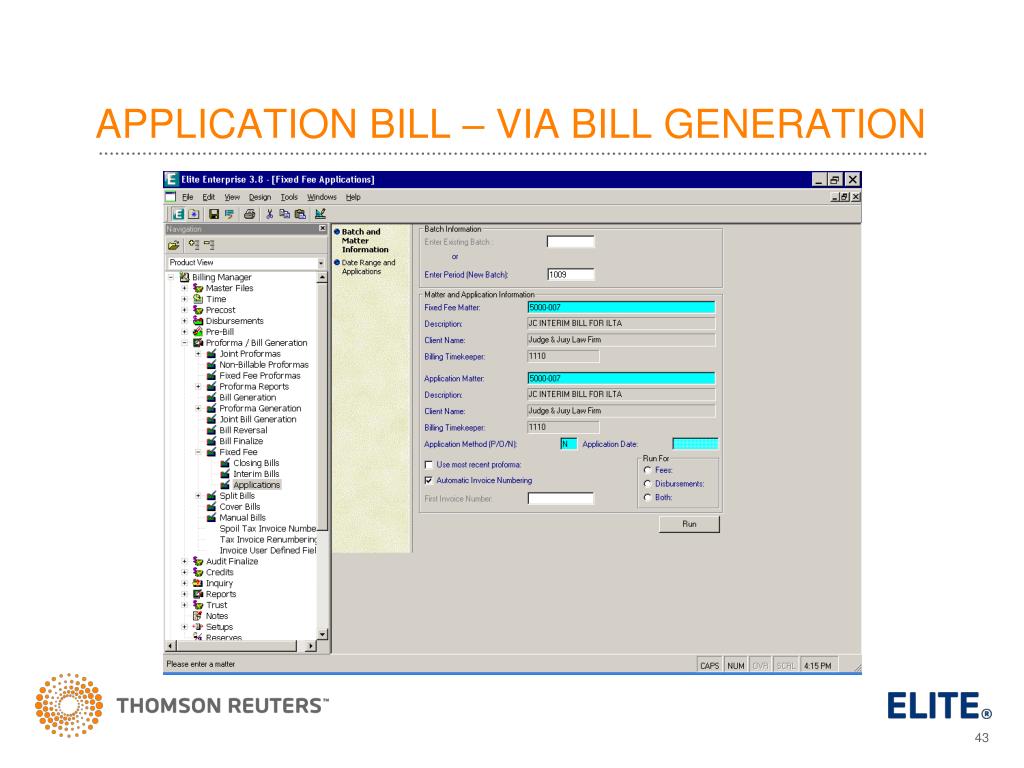The height and width of the screenshot is (768, 1024).
Task: Open the Tools menu
Action: (289, 197)
